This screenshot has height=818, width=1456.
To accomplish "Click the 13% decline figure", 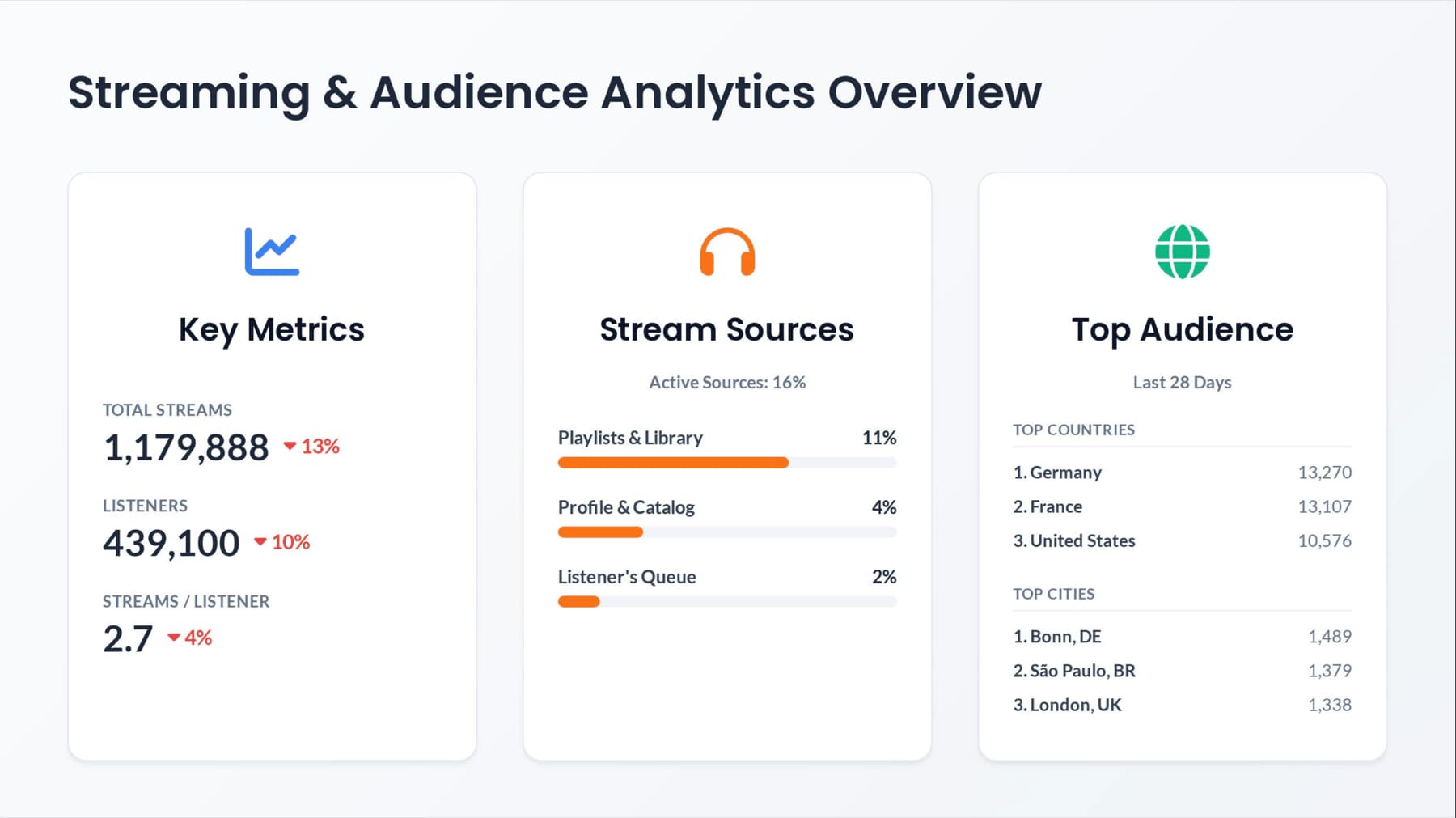I will [x=320, y=447].
